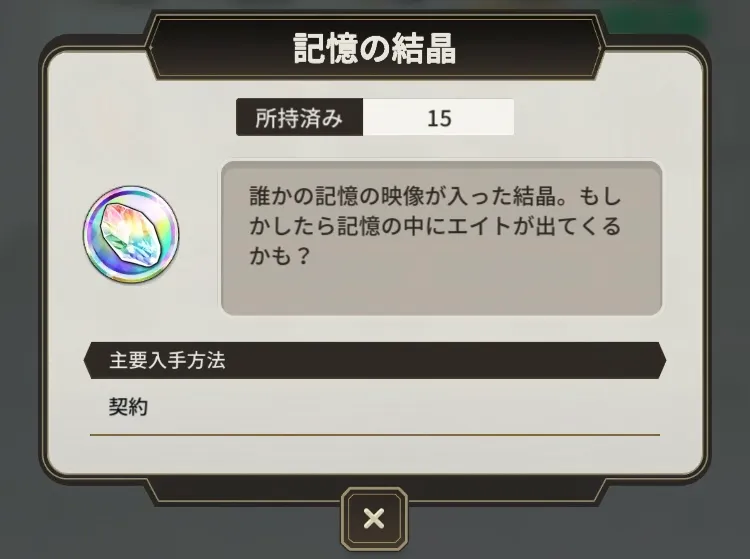Select the 契約 acquisition method entry

tap(128, 407)
